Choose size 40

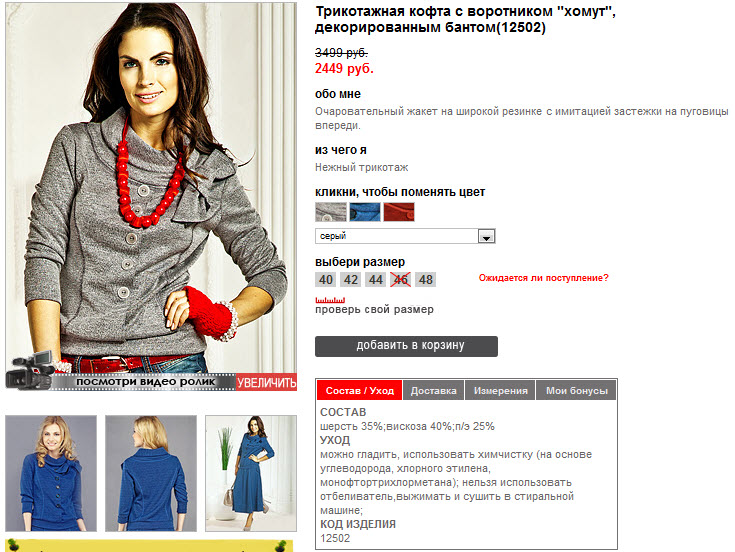click(x=326, y=280)
